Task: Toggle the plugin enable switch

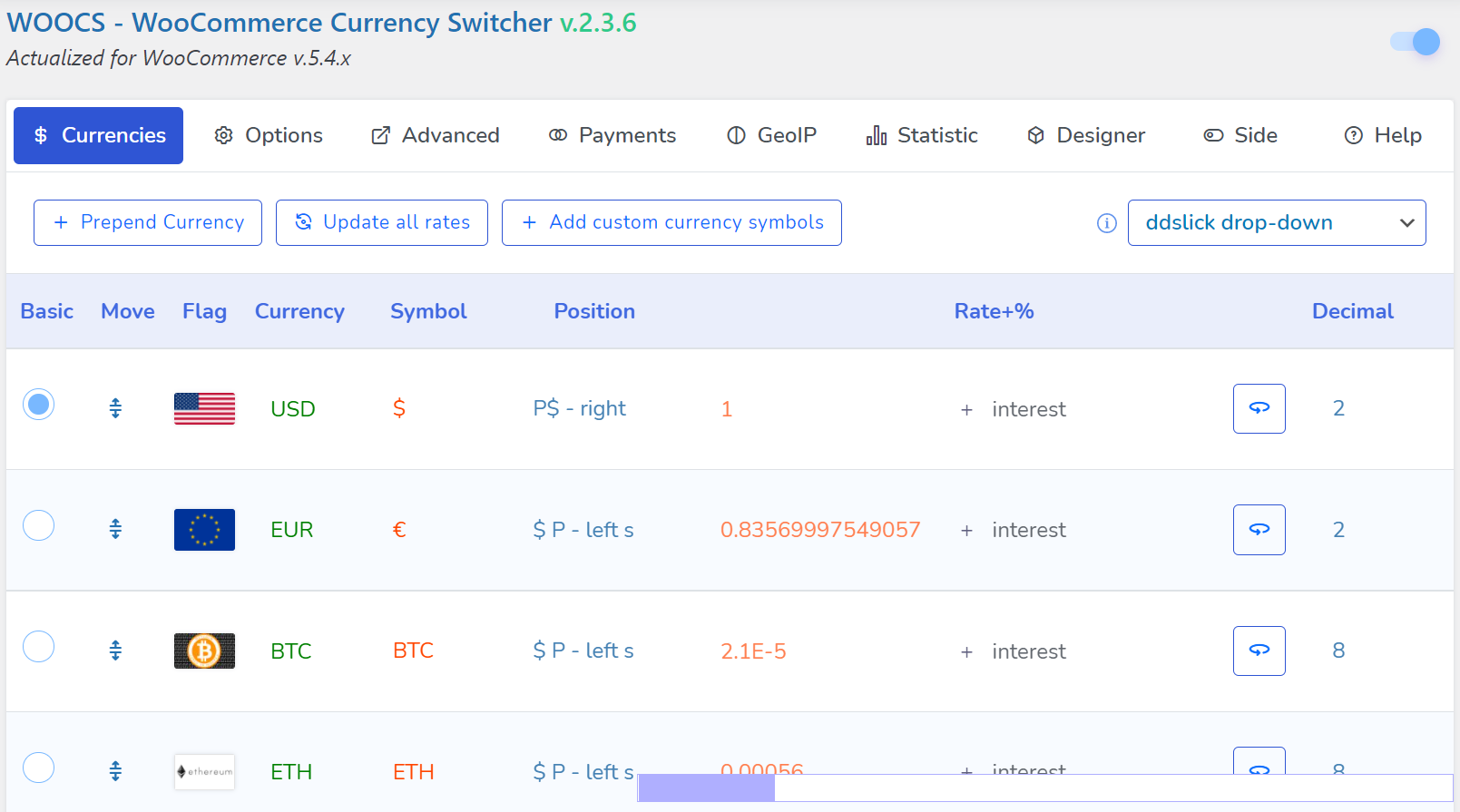Action: point(1415,42)
